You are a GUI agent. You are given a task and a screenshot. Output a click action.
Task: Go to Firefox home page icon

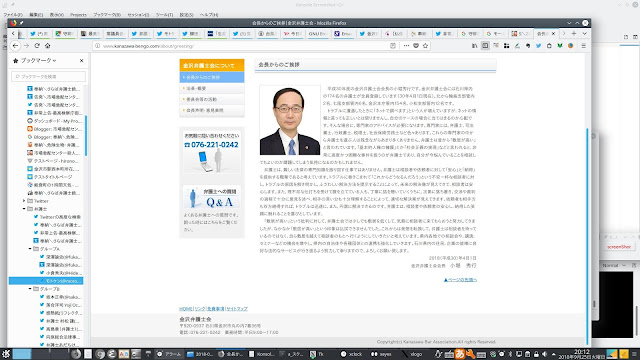47,46
